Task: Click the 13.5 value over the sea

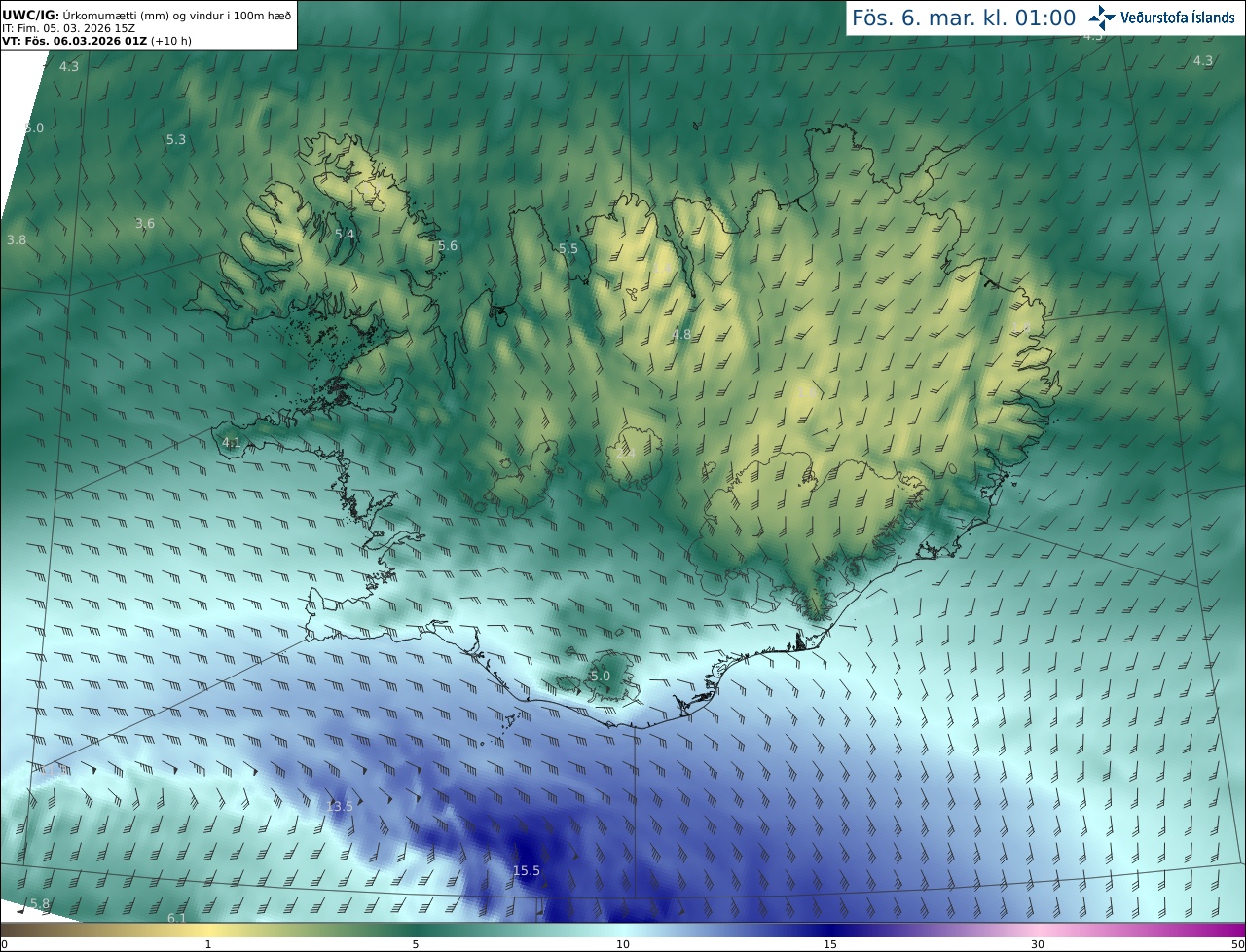Action: coord(340,806)
